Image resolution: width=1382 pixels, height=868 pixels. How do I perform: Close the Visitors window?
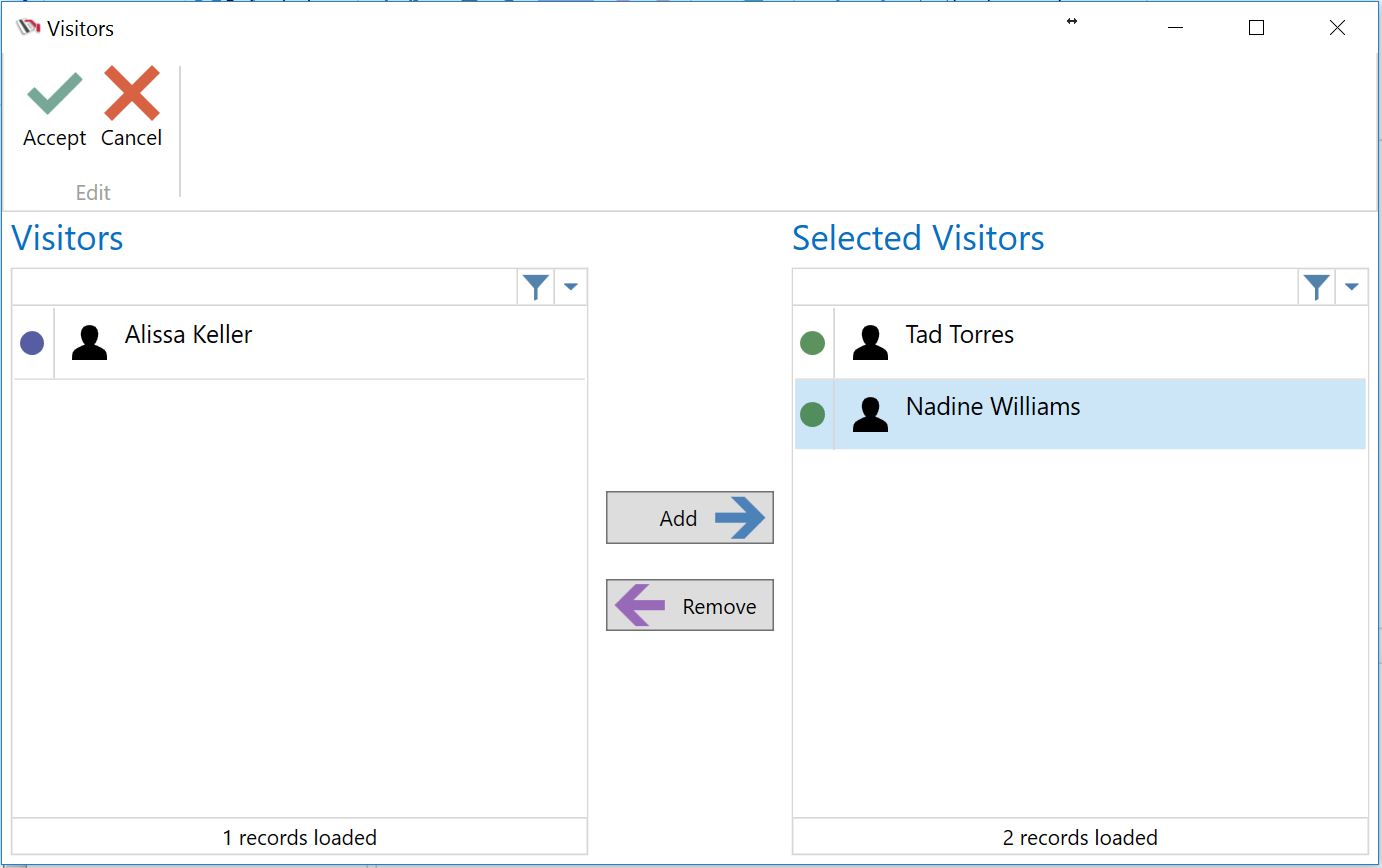pyautogui.click(x=1337, y=28)
